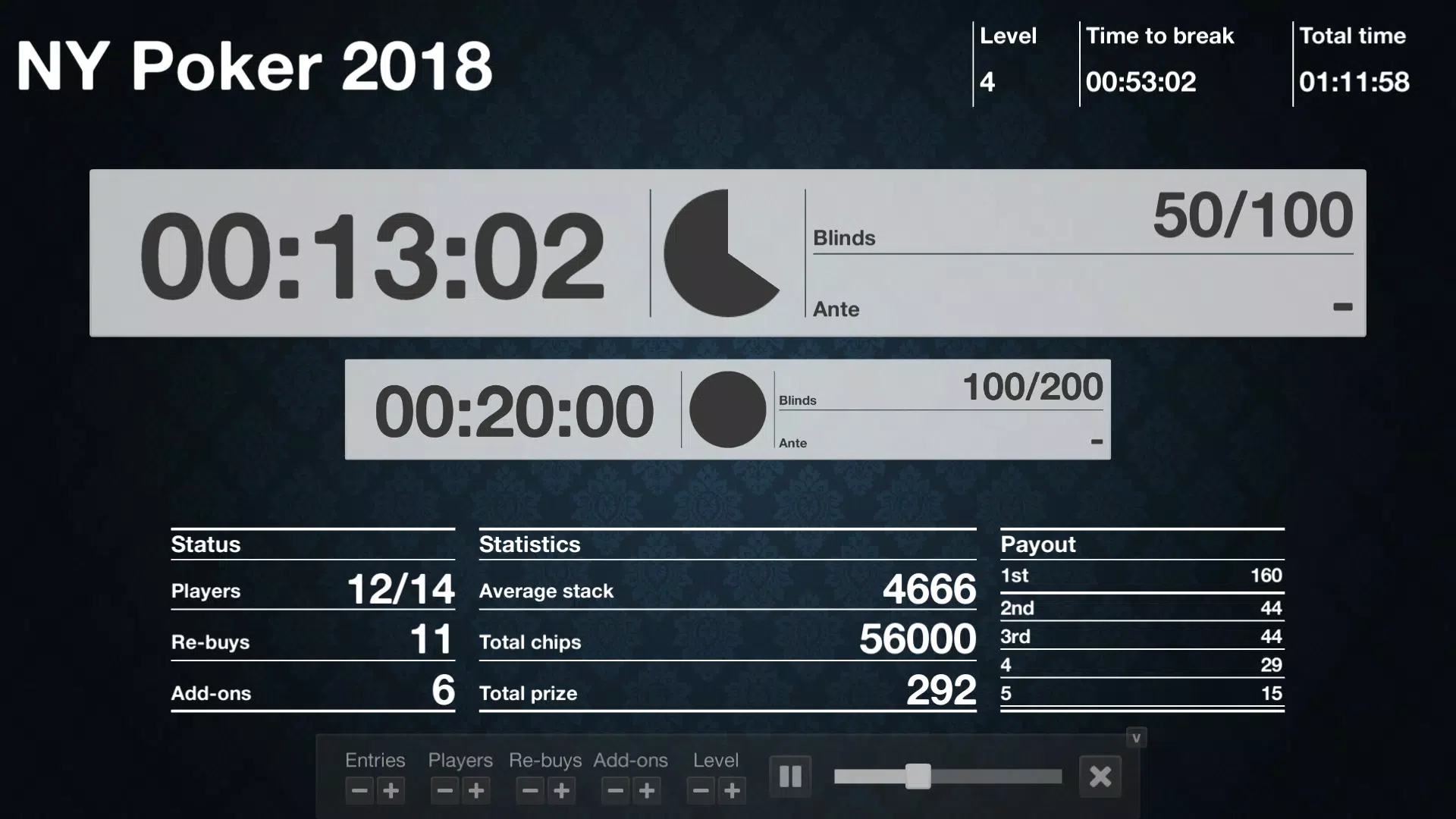
Task: Toggle Level decrement stepper down
Action: point(700,791)
